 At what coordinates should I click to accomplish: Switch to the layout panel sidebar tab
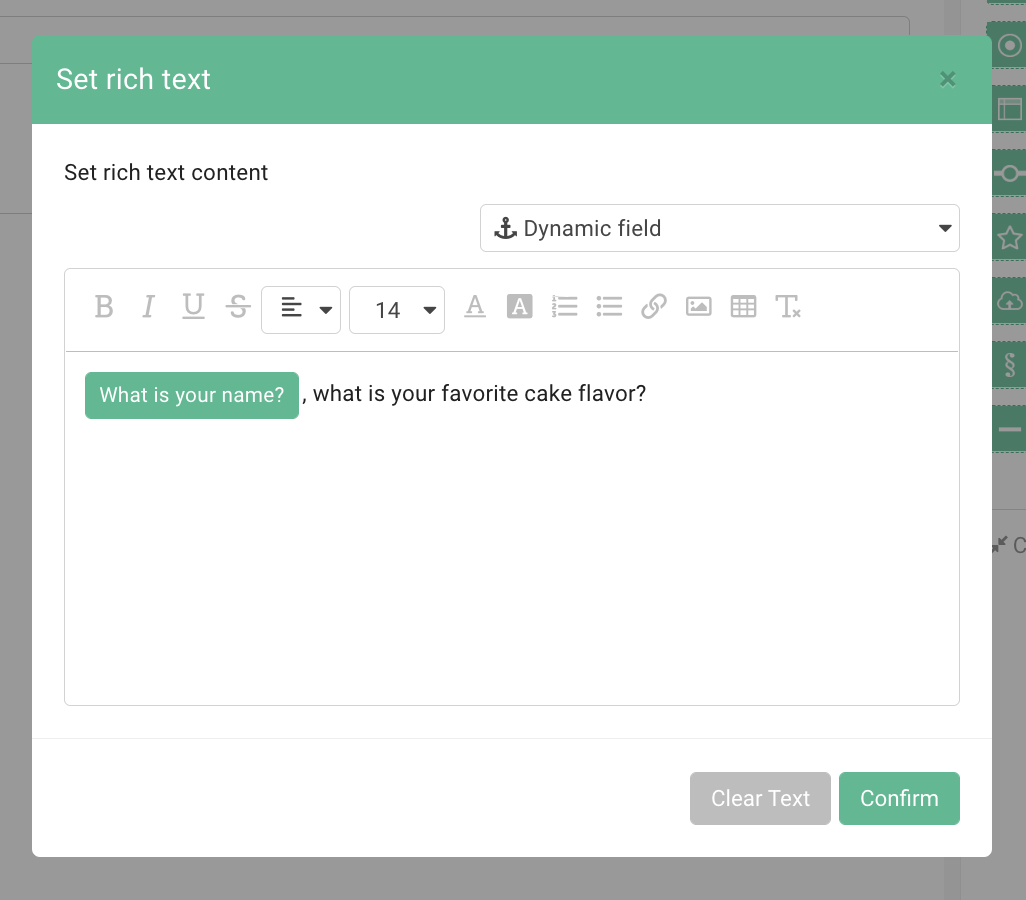coord(1010,110)
